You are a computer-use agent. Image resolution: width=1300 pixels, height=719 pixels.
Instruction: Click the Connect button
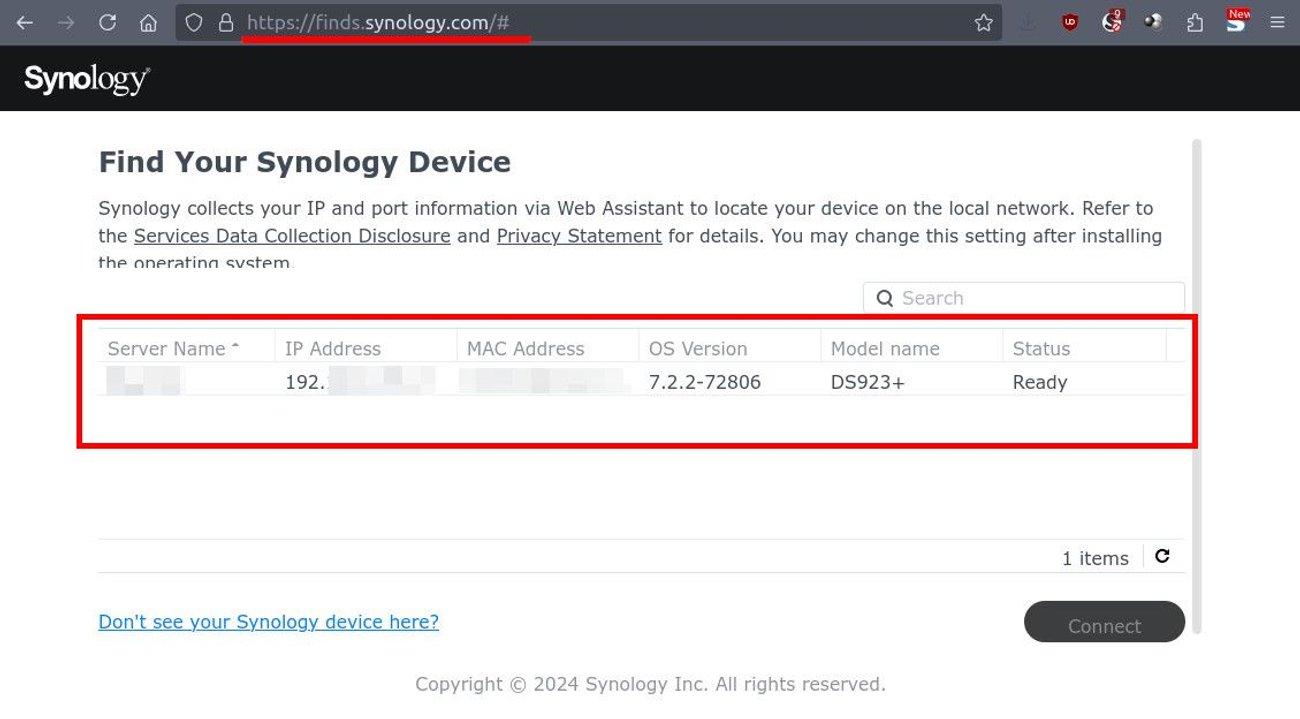[1104, 623]
